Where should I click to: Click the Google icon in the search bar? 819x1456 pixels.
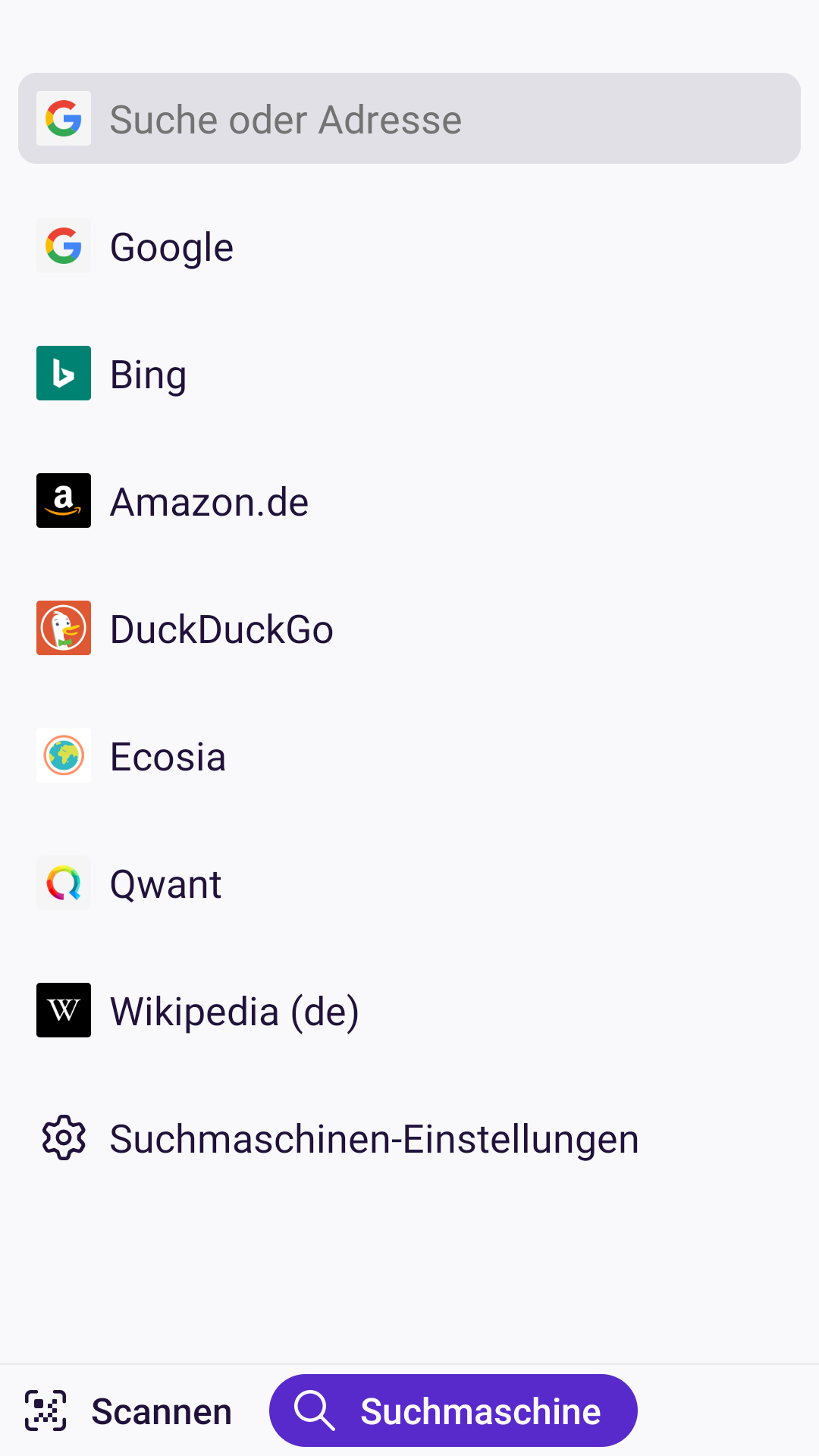[x=64, y=118]
